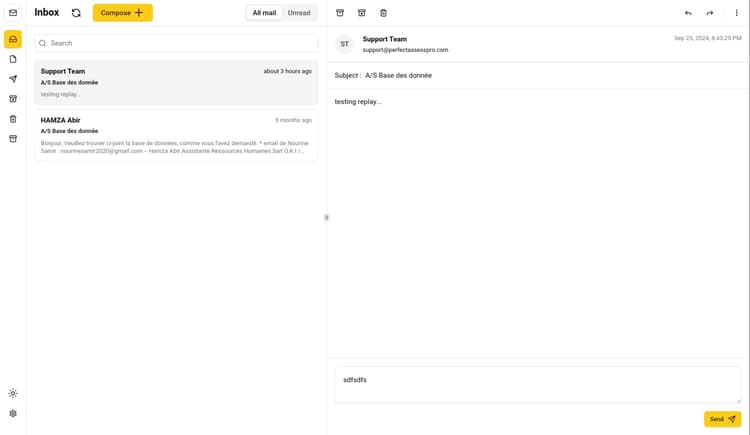Click the reply text area containing sdfsdfs
The height and width of the screenshot is (435, 750).
pyautogui.click(x=537, y=385)
